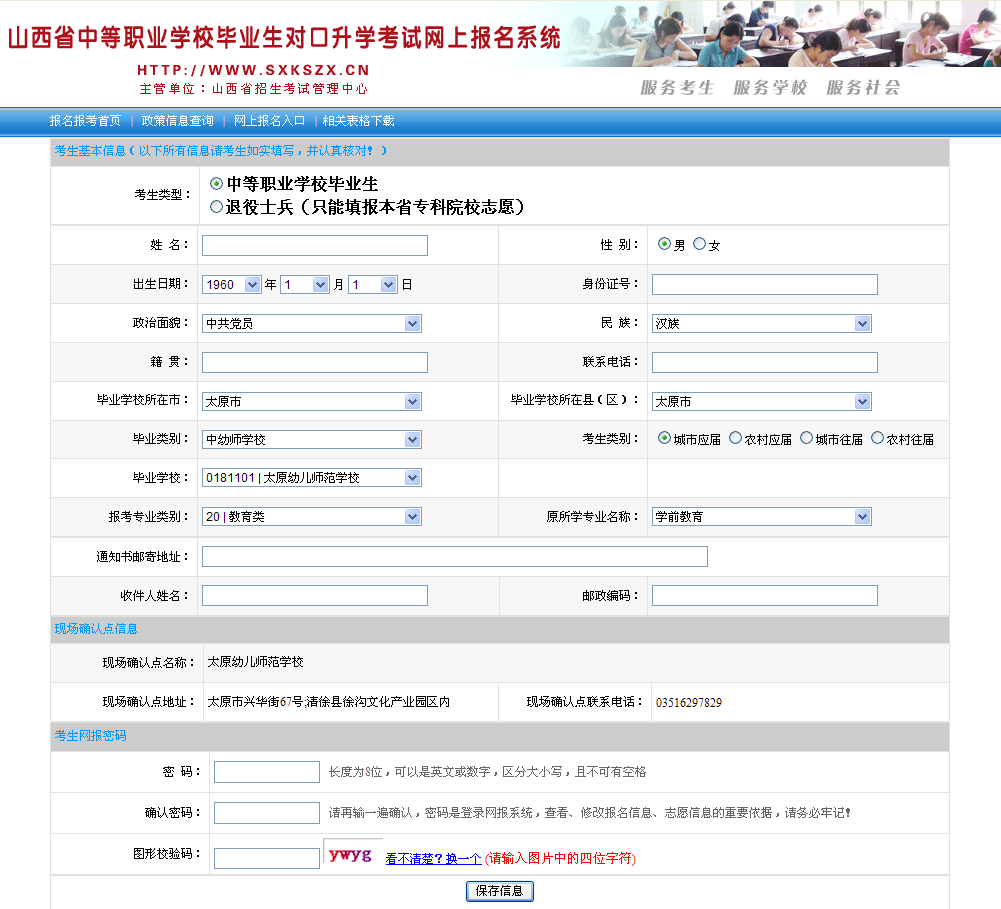Choose 女 gender radio button
Screen dimensions: 1001x909
[x=699, y=244]
